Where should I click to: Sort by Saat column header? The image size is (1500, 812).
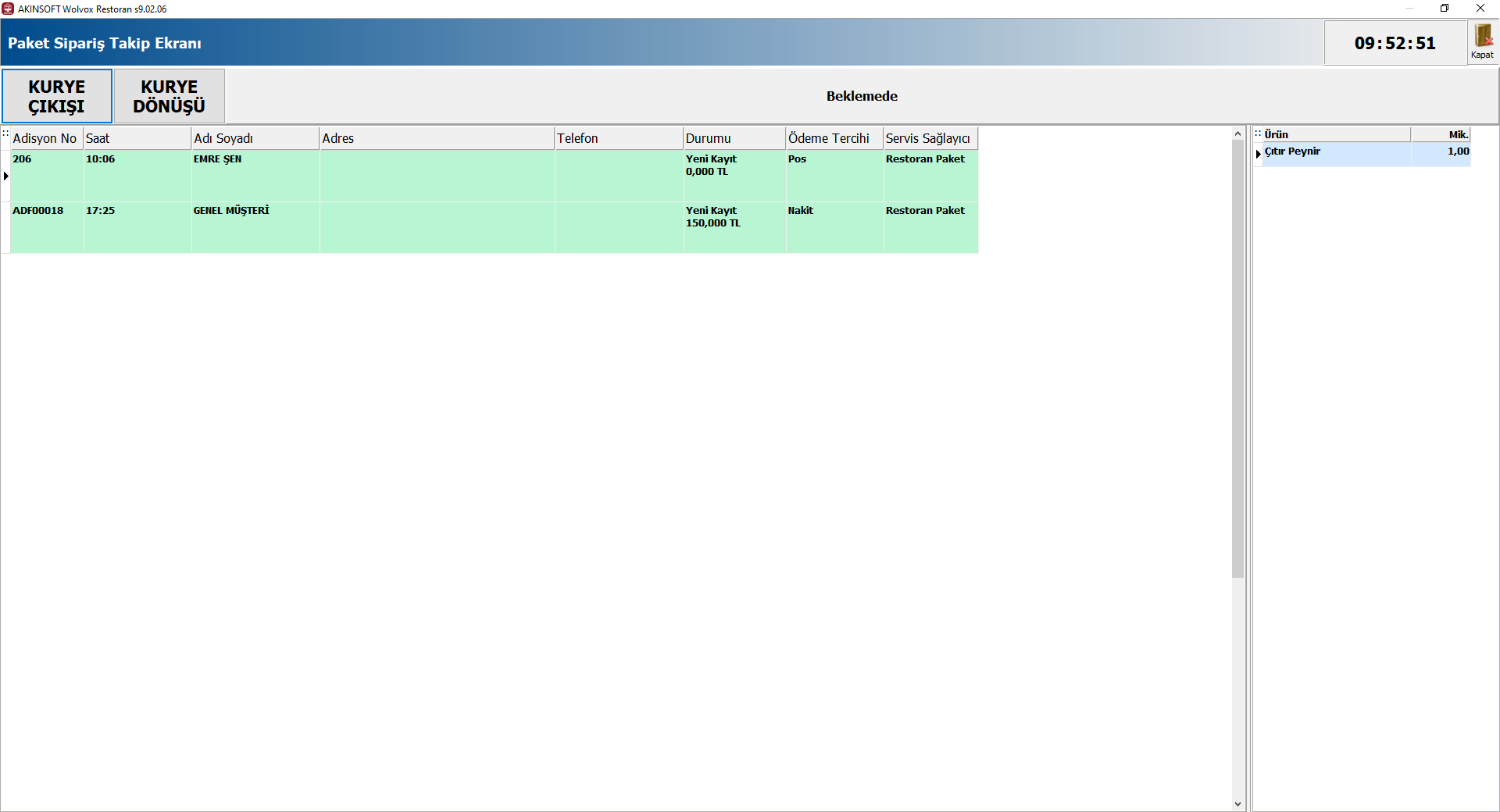137,138
